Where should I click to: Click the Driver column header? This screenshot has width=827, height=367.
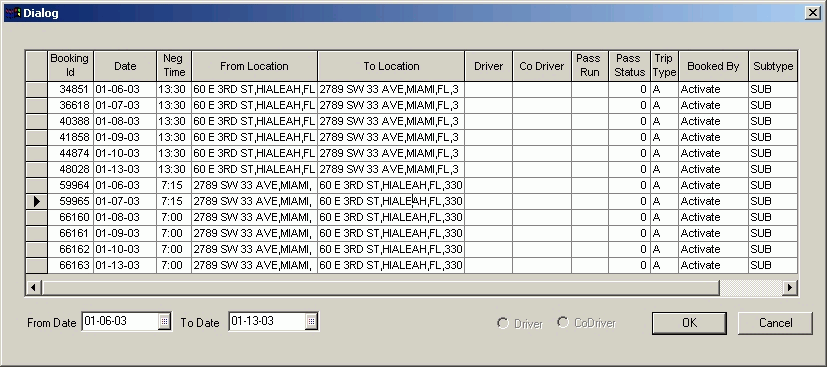[488, 66]
